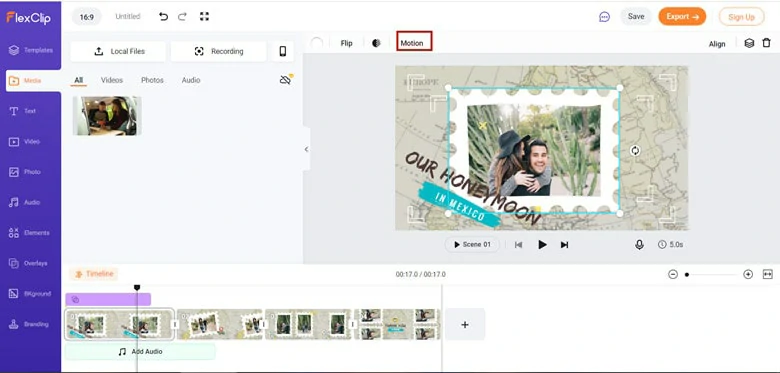Click the main play button
Viewport: 780px width, 373px height.
coord(543,245)
